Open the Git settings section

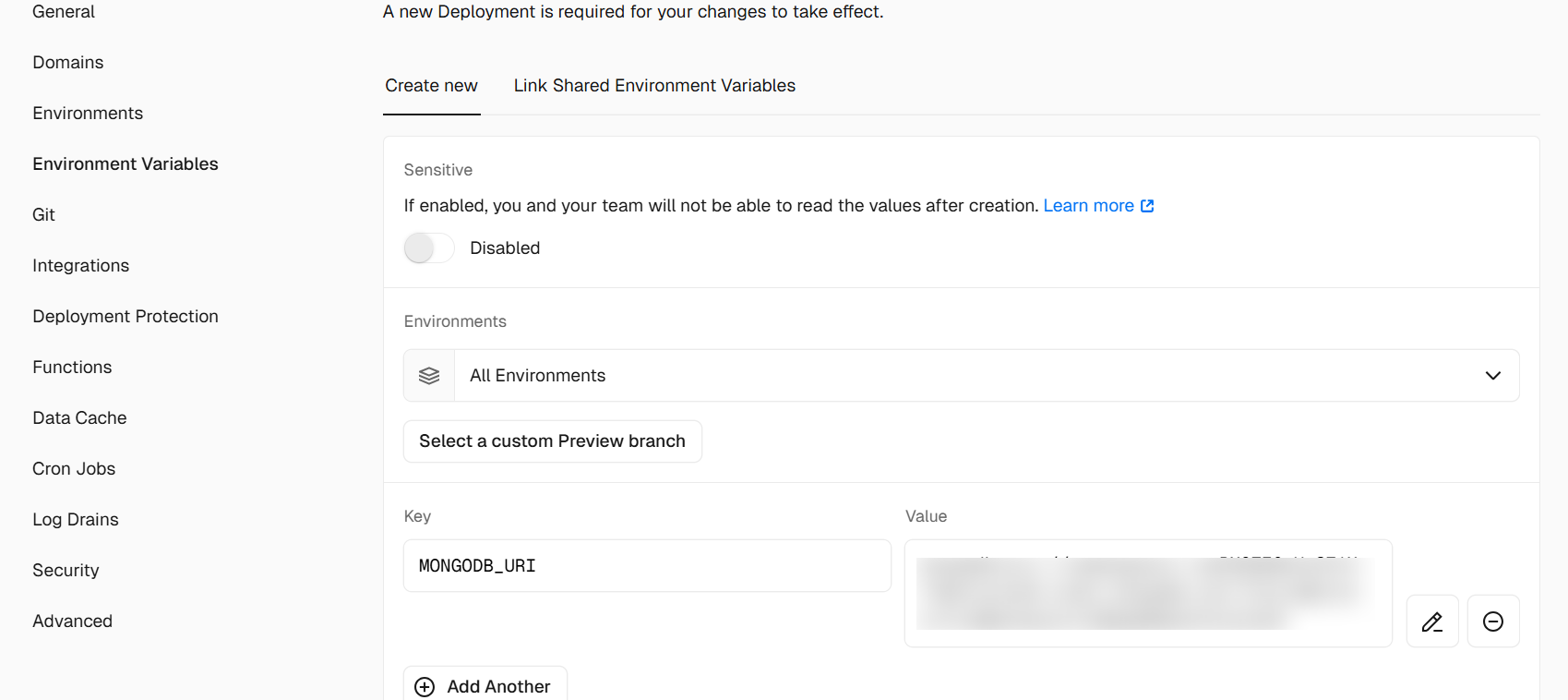[x=43, y=215]
